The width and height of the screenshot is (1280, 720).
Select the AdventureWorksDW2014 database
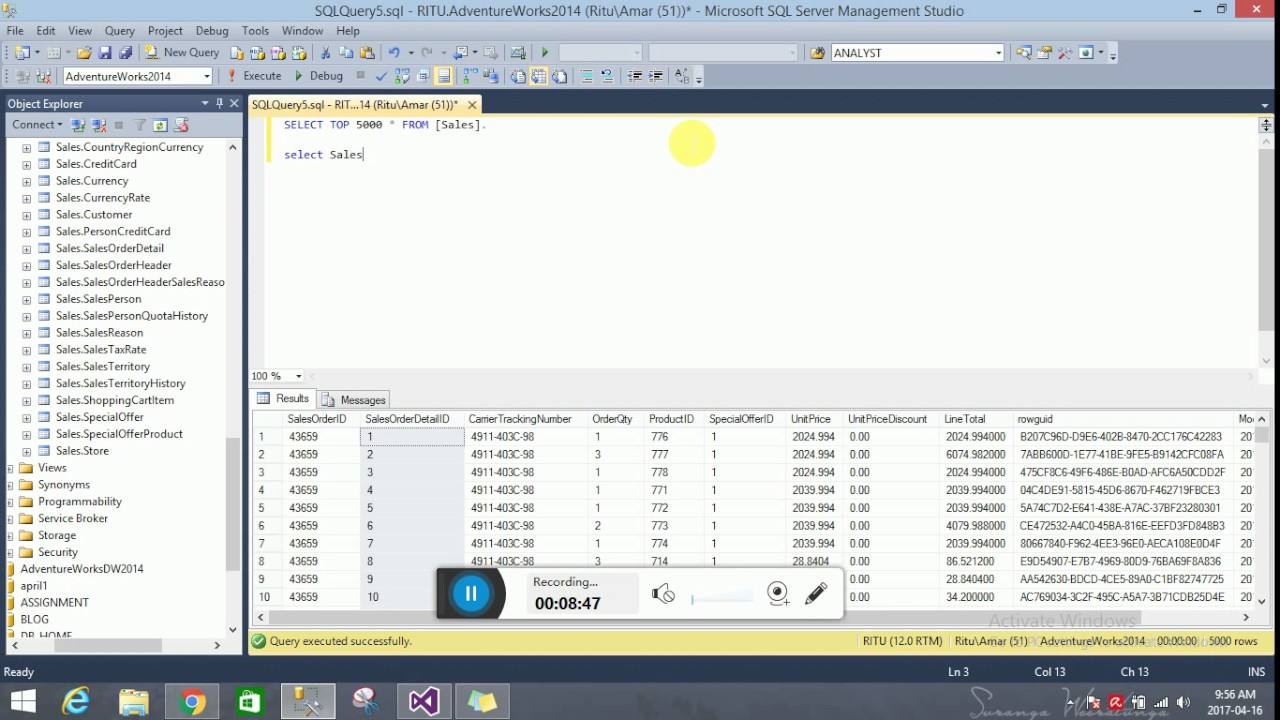coord(81,569)
